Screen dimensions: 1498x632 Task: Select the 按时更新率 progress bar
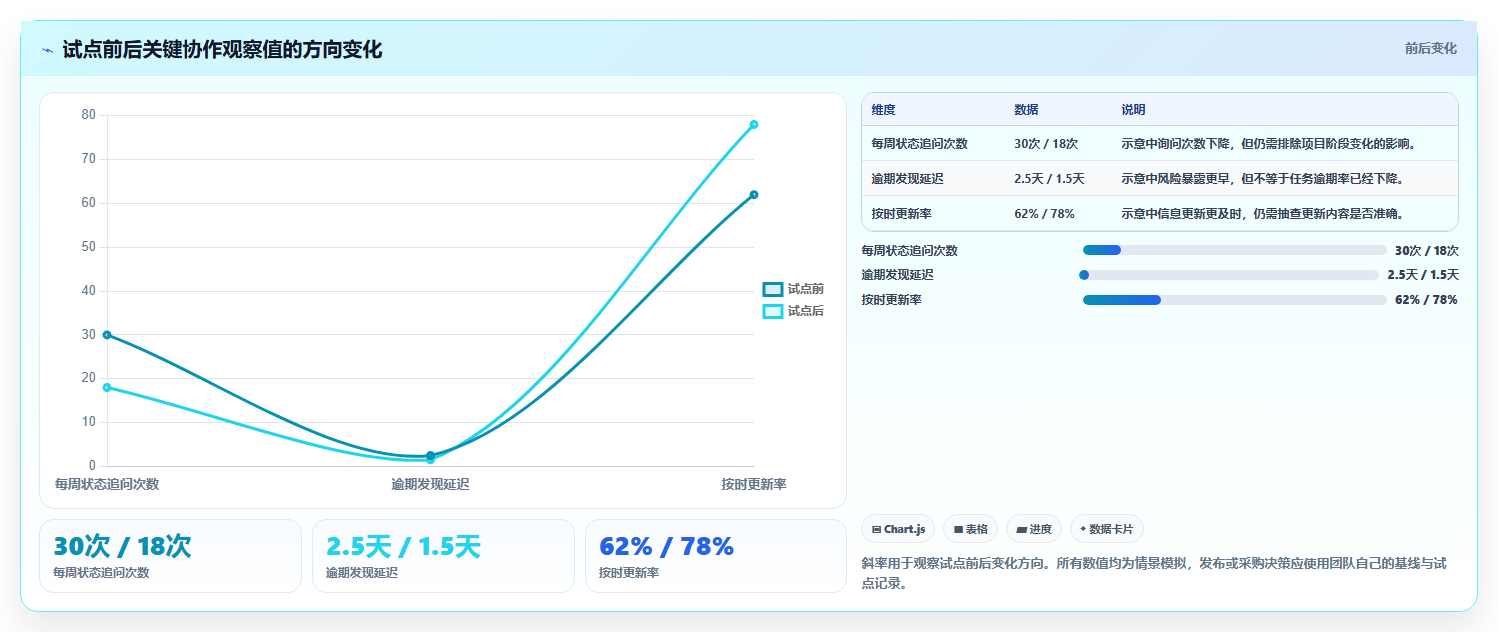point(1234,299)
